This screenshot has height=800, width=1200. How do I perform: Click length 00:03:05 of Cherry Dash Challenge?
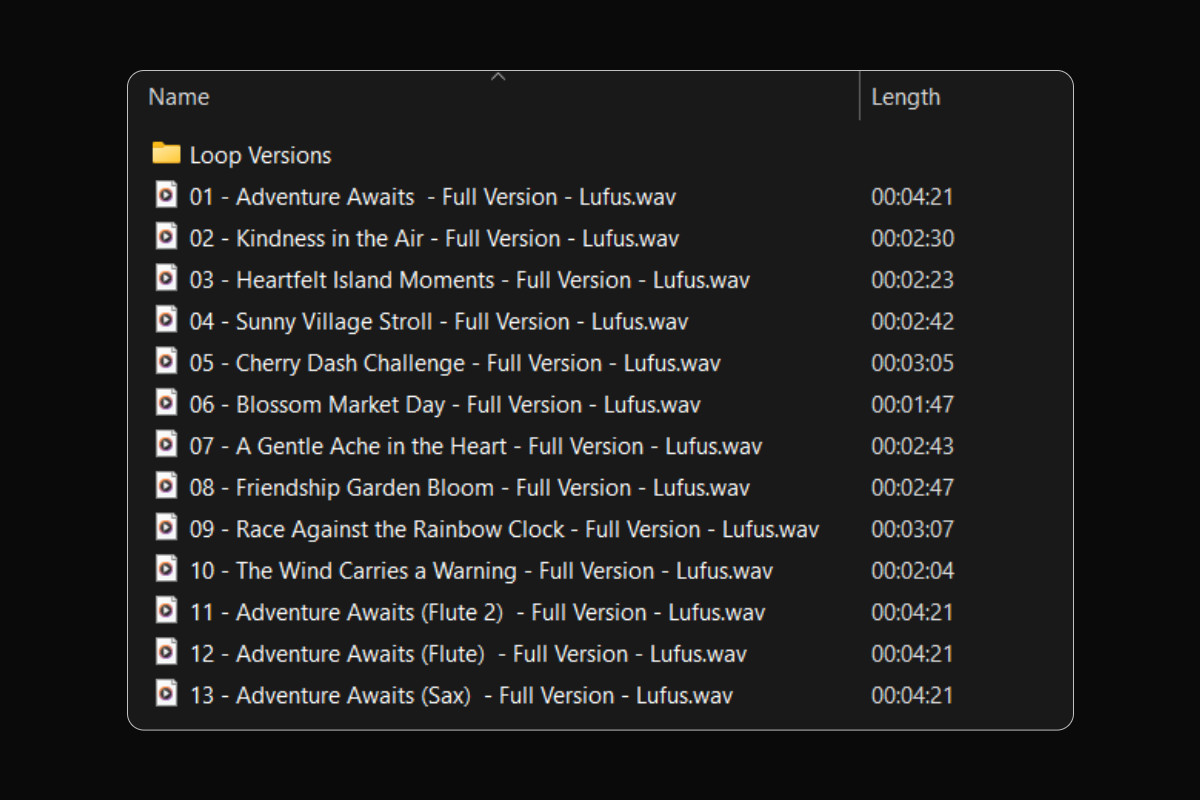pyautogui.click(x=912, y=363)
